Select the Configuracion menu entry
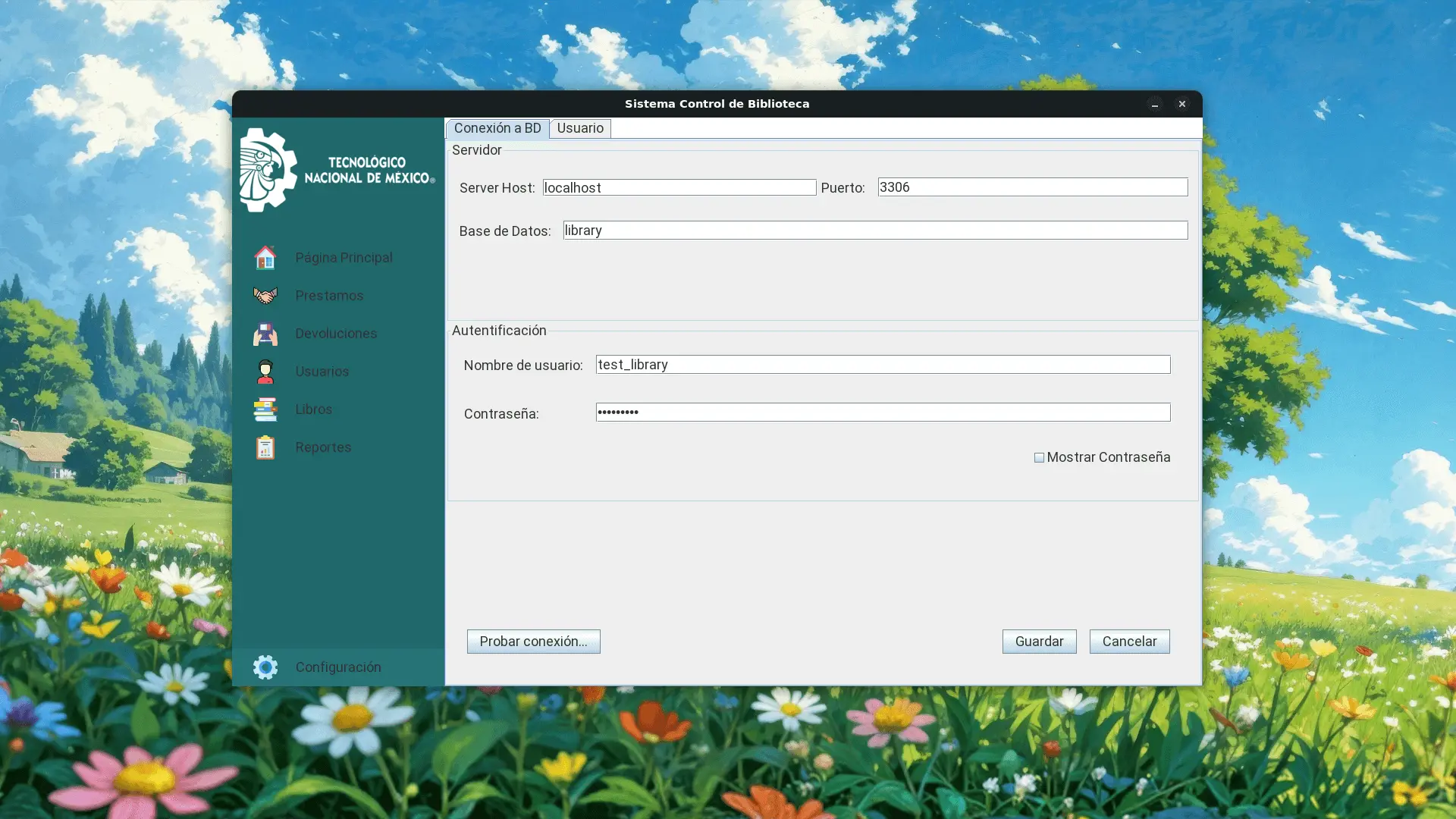 tap(338, 667)
